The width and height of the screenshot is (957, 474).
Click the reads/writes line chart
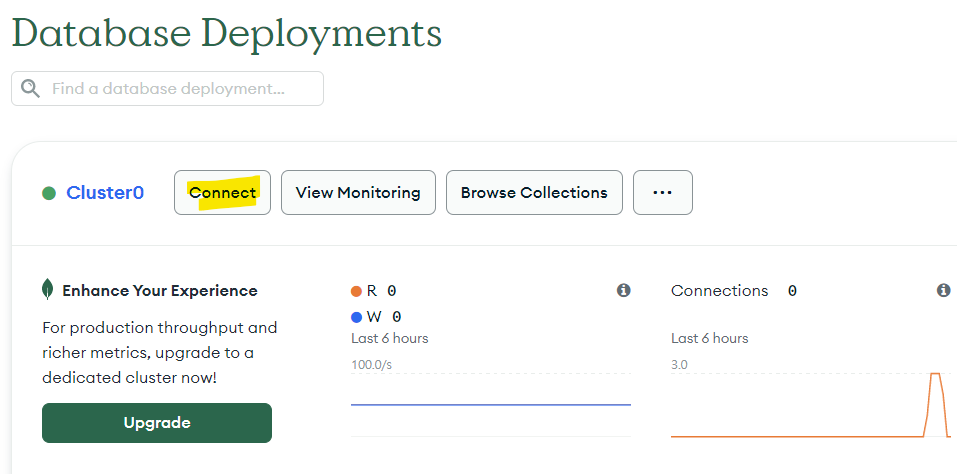(x=491, y=404)
